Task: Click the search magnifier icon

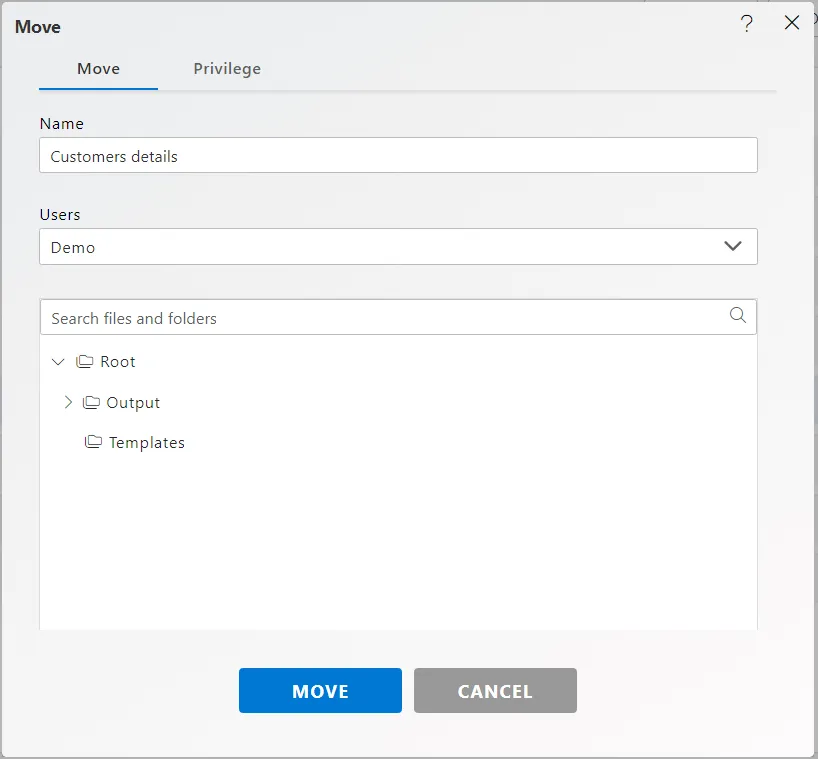Action: (738, 315)
